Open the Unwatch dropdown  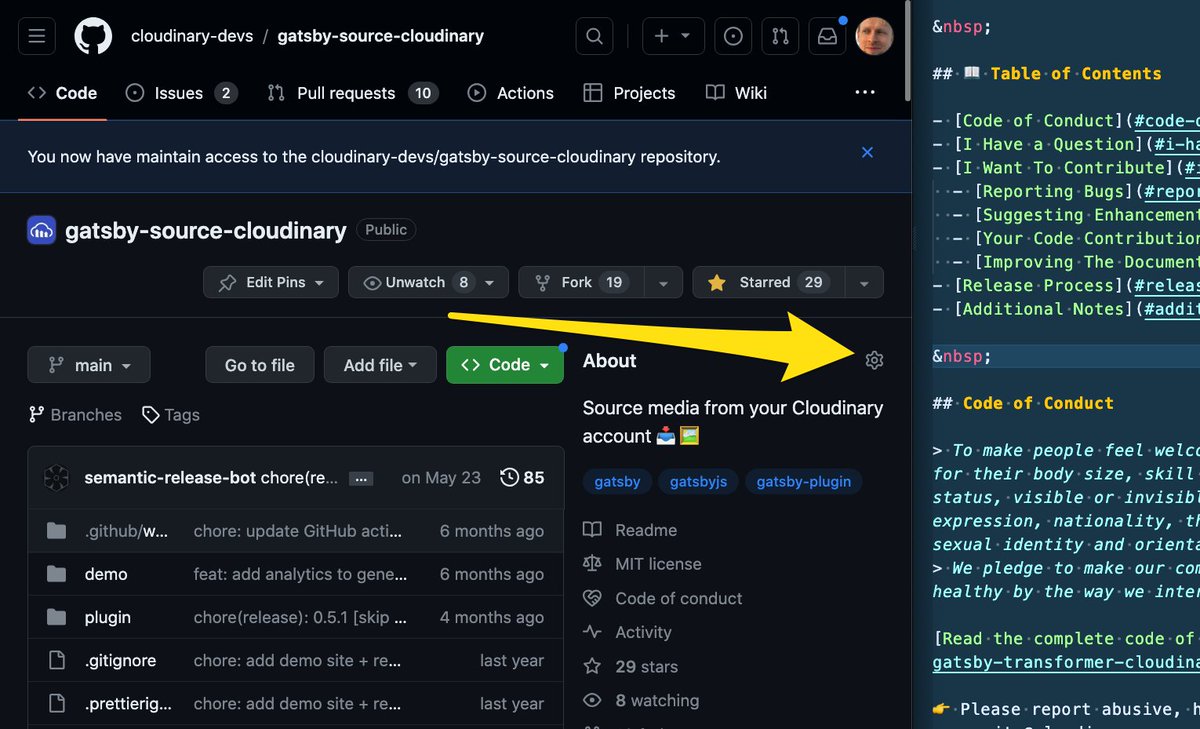428,283
